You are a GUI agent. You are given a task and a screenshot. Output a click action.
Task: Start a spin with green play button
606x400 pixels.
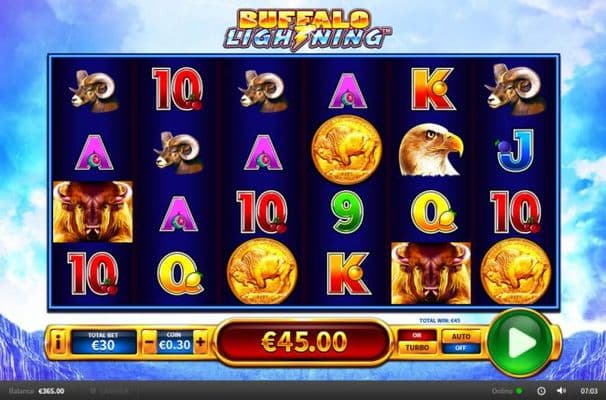point(520,342)
